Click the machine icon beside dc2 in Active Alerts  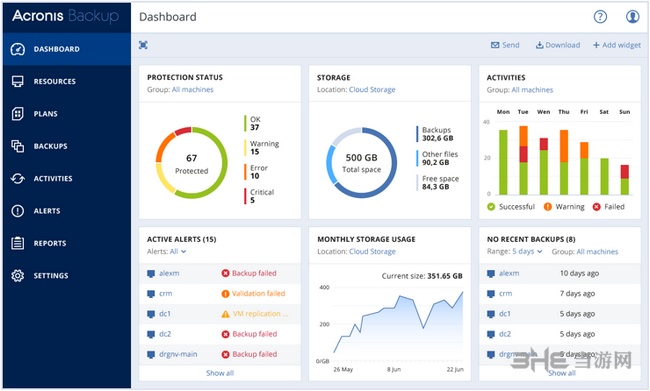click(151, 335)
